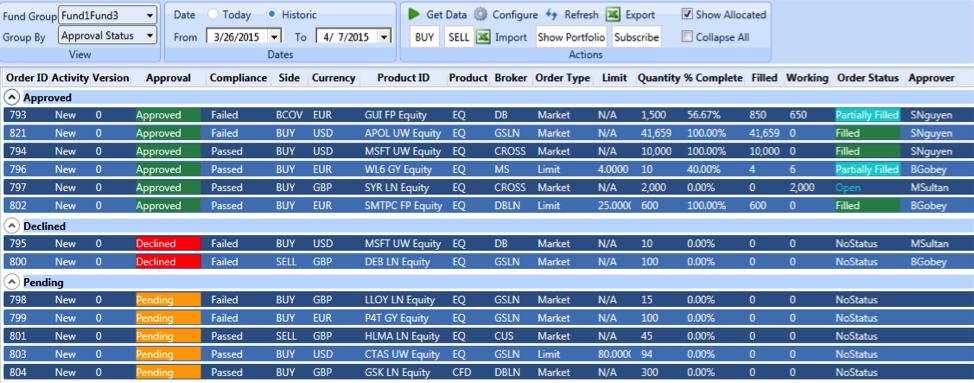Click the Export Excel icon
Viewport: 974px width, 383px height.
coord(613,14)
